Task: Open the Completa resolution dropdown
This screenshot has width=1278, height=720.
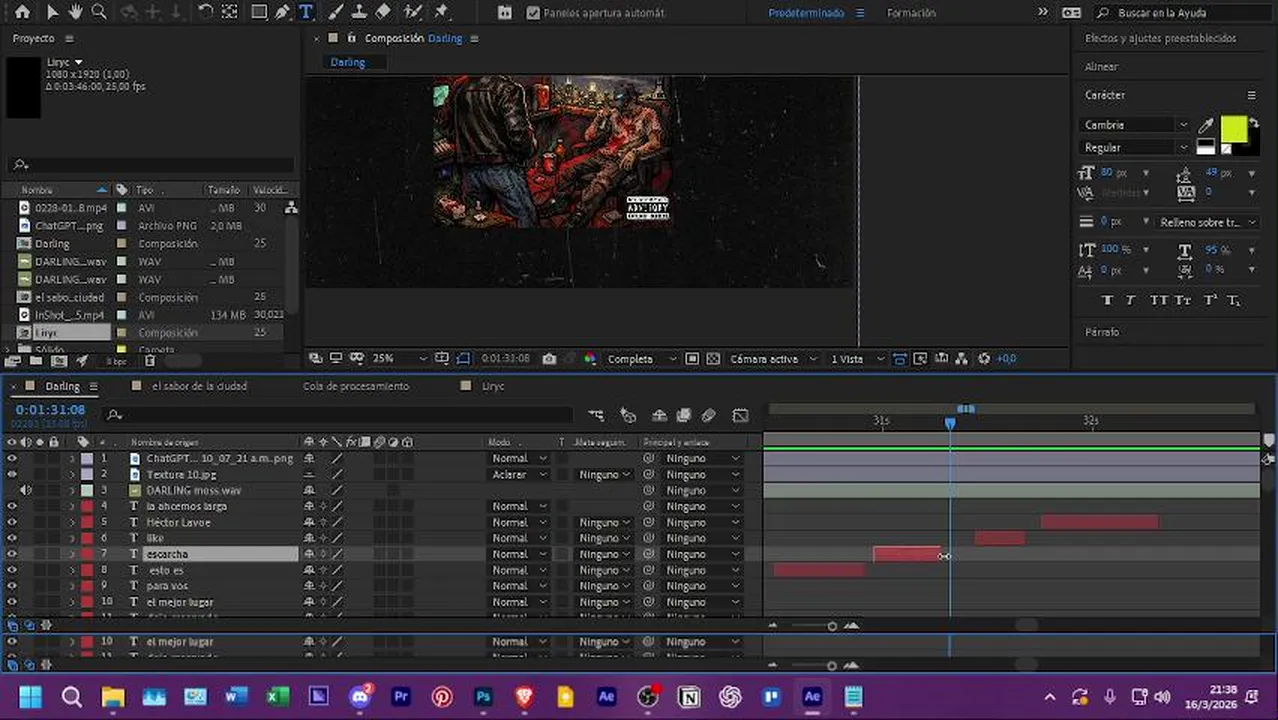Action: tap(641, 358)
